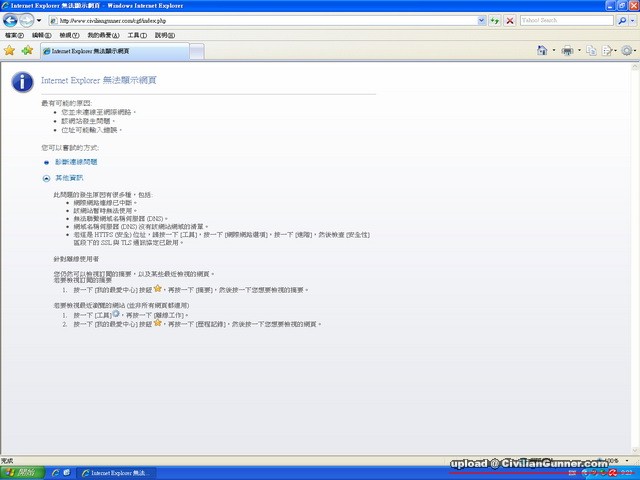Click the Refresh page icon
640x480 pixels.
tap(495, 20)
